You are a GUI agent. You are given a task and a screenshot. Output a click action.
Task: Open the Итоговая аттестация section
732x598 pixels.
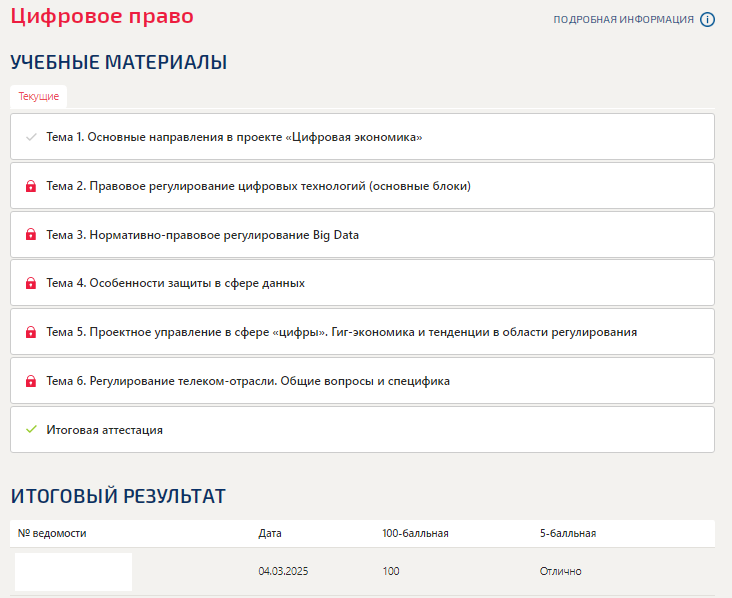pos(362,429)
